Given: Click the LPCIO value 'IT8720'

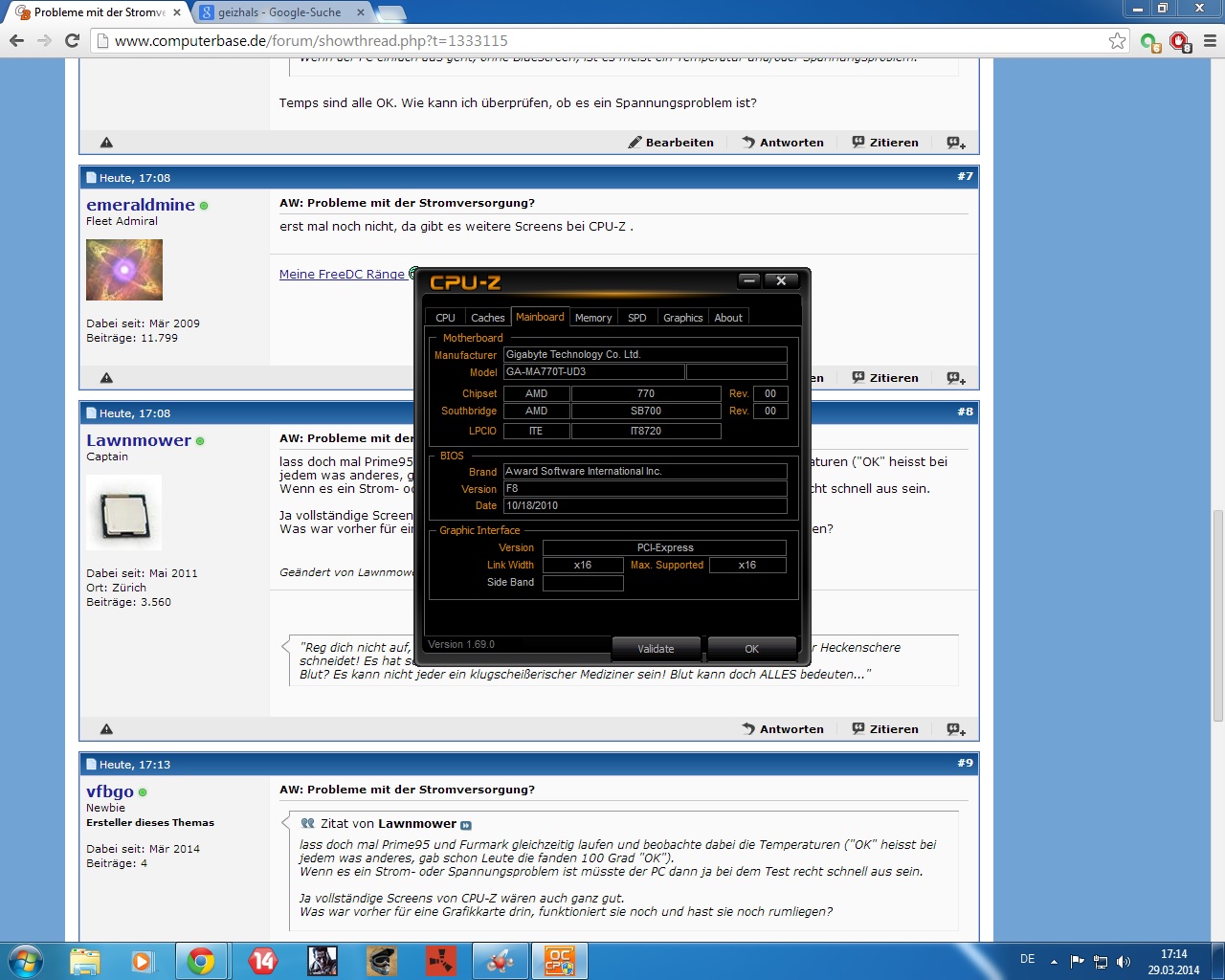Looking at the screenshot, I should (x=646, y=431).
